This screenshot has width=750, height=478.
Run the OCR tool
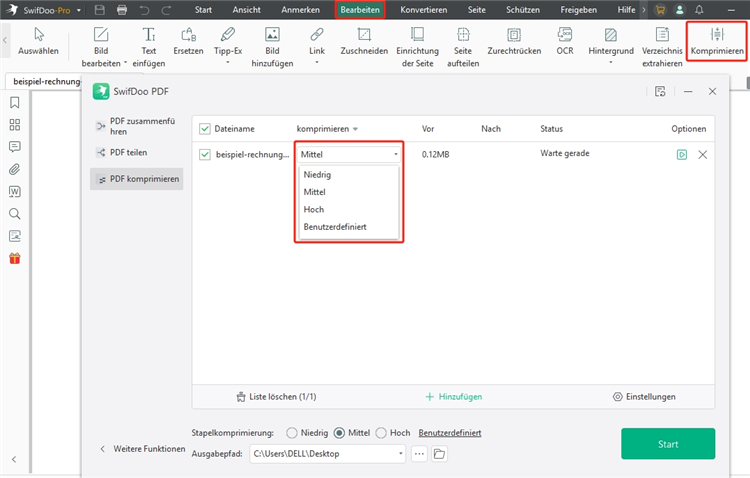(x=565, y=41)
